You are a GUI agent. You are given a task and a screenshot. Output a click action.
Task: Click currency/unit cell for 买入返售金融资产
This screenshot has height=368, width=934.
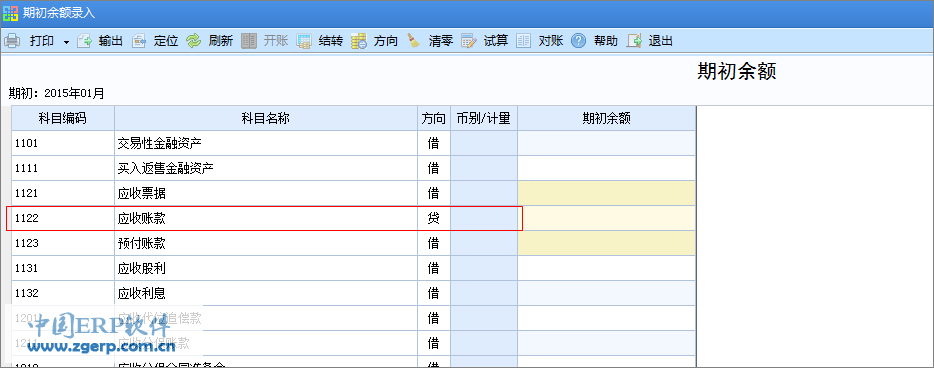[484, 168]
